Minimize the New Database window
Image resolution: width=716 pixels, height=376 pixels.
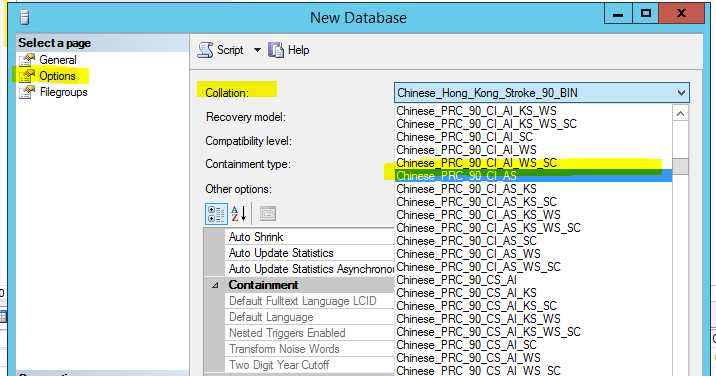[618, 14]
